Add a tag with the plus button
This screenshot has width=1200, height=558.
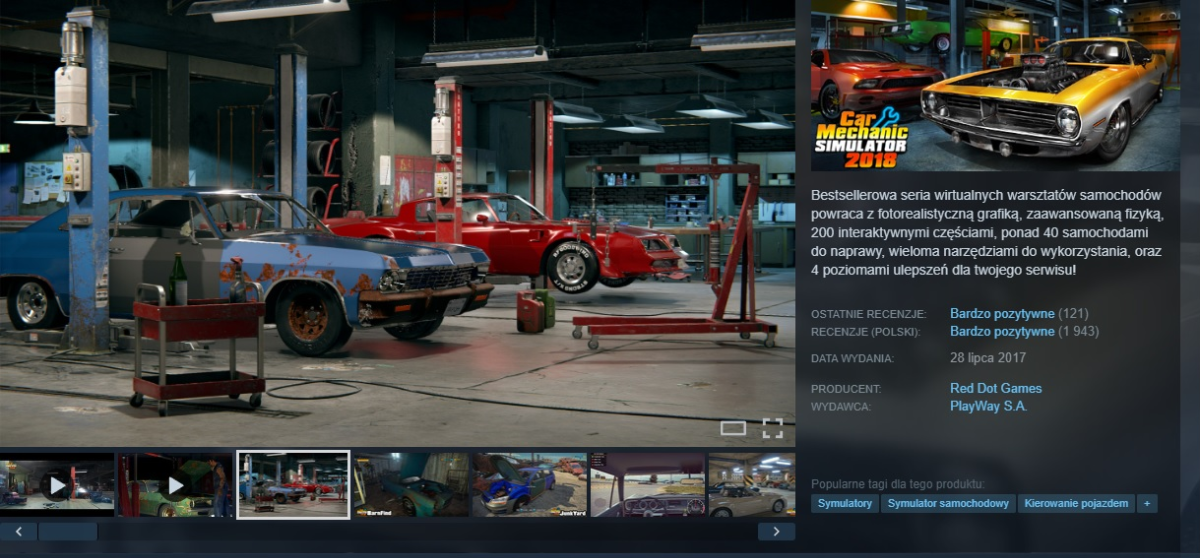coord(1147,503)
